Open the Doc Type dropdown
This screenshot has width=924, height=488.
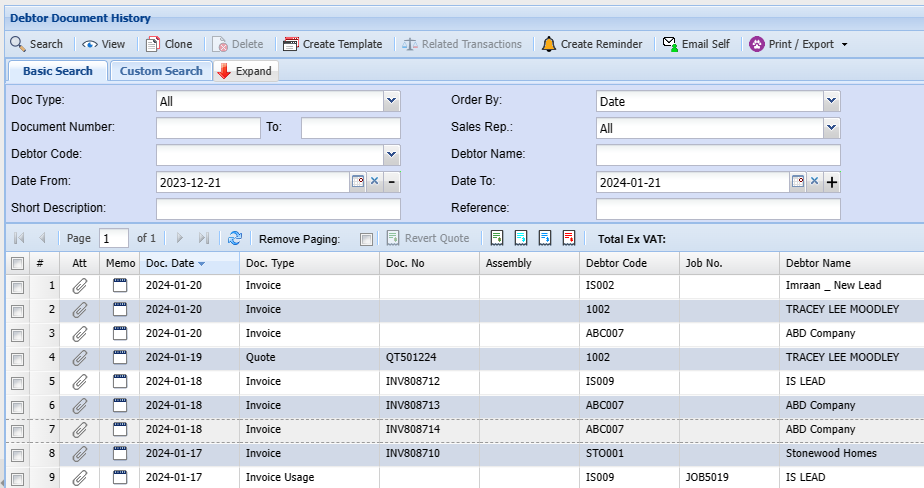[392, 101]
